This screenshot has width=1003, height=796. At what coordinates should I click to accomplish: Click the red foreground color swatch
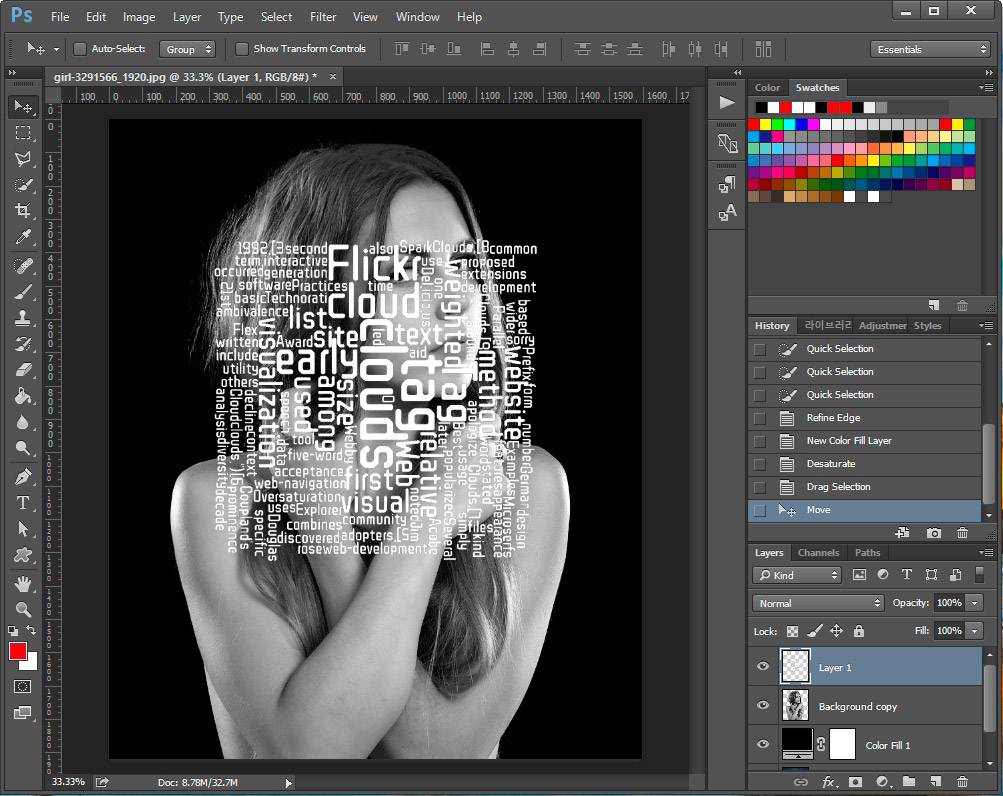(x=18, y=652)
